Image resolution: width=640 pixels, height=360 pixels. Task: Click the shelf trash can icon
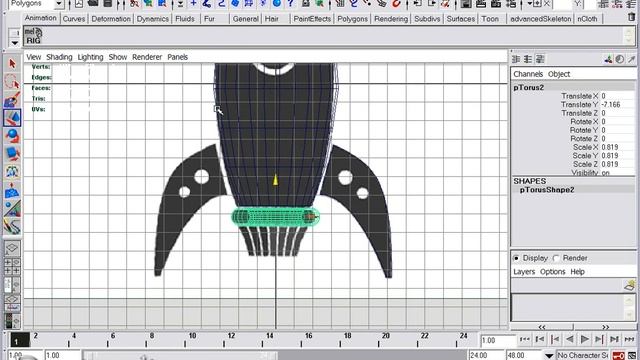[x=631, y=18]
